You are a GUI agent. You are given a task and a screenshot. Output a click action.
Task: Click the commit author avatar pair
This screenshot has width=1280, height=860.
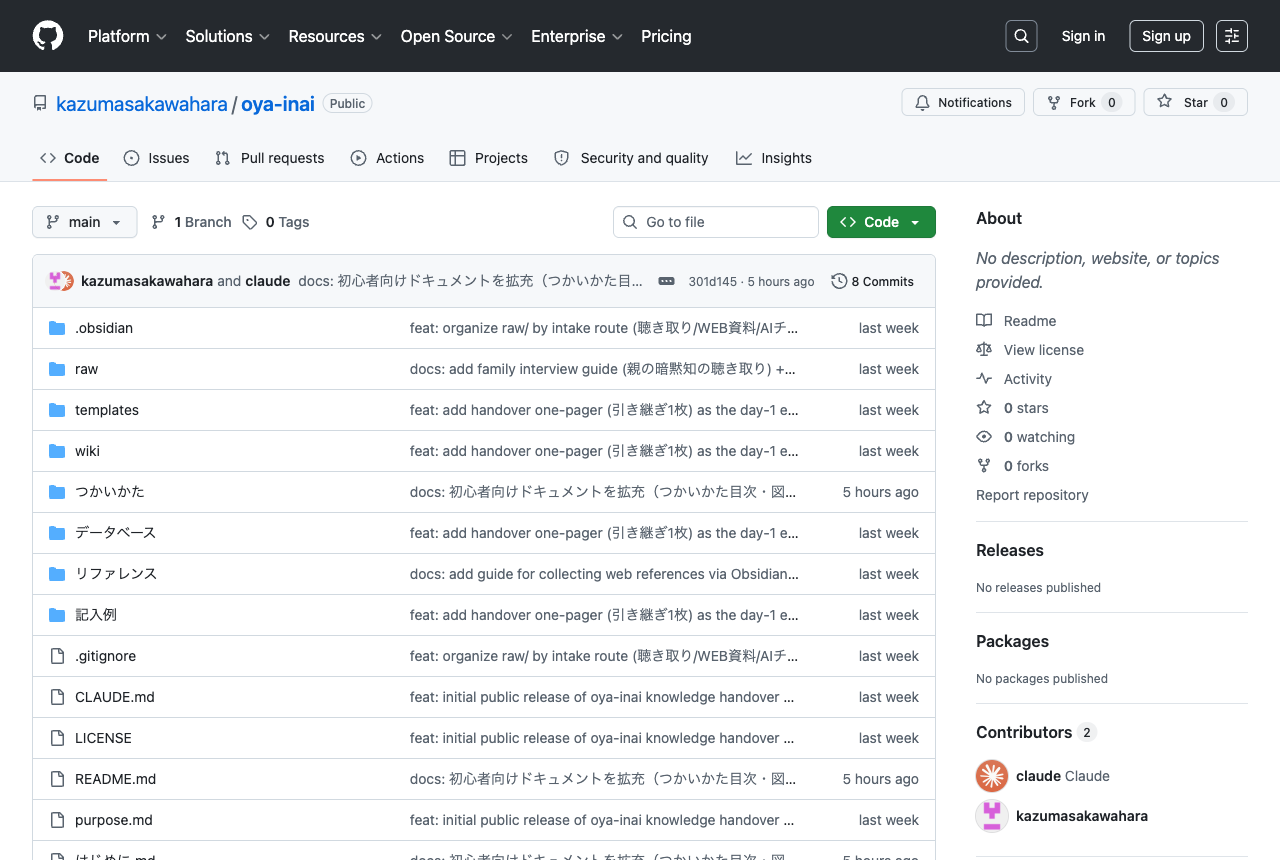tap(61, 281)
